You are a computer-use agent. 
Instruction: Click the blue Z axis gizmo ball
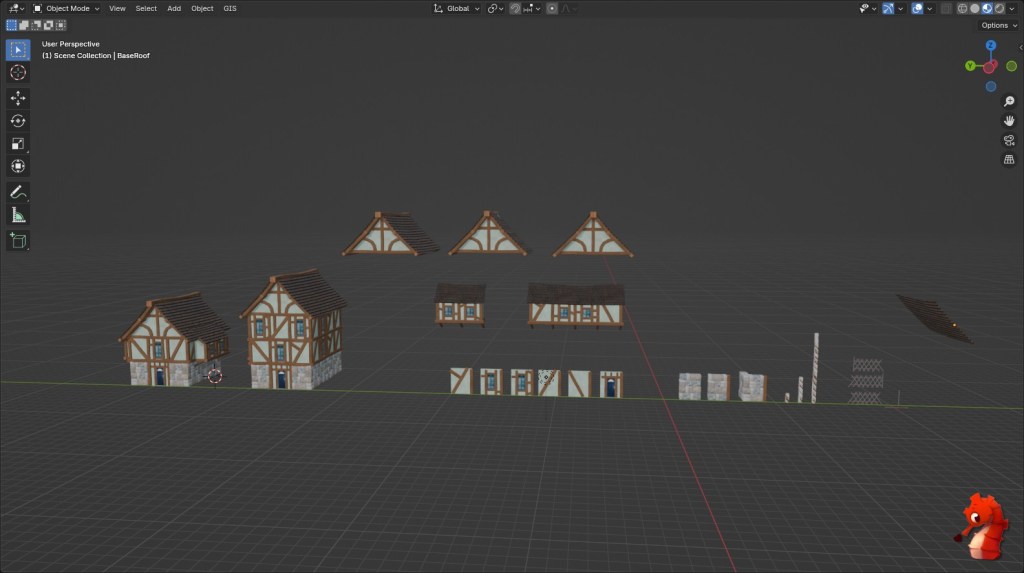[x=990, y=46]
